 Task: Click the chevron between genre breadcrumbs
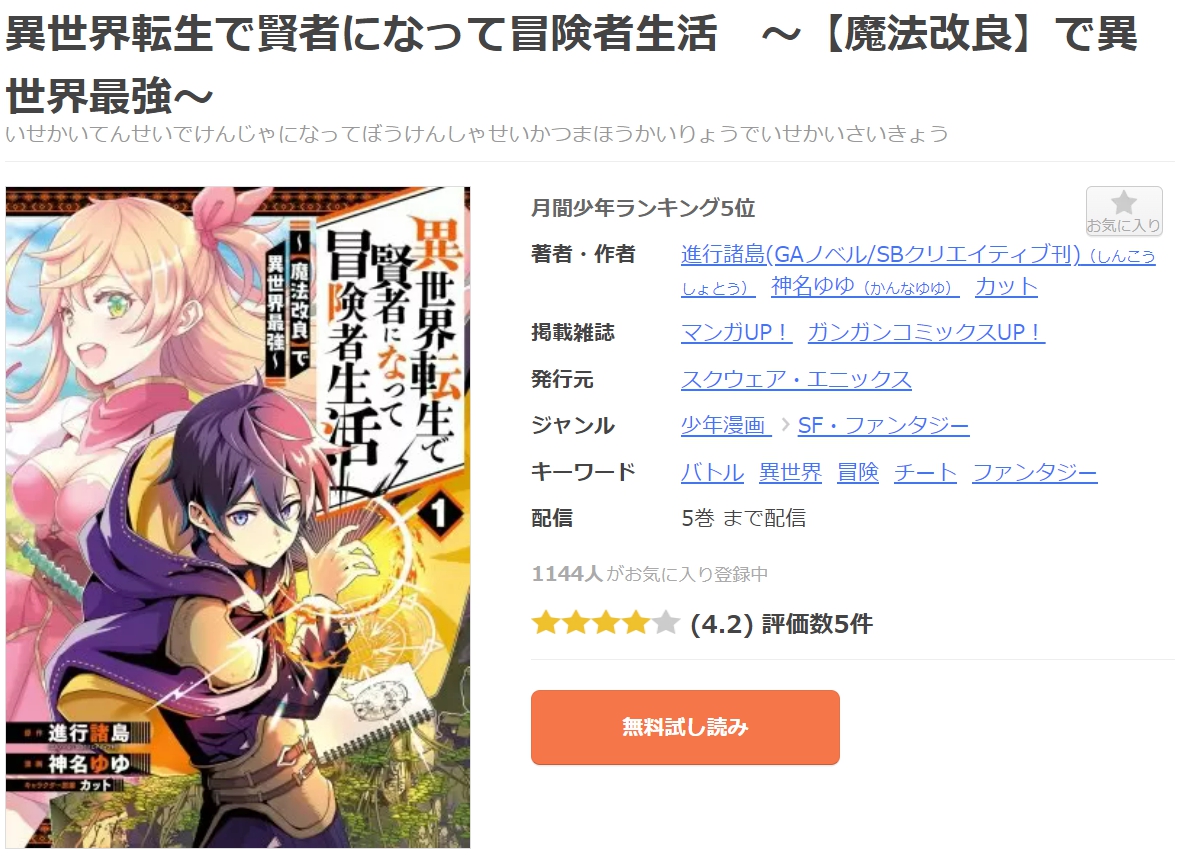click(785, 425)
